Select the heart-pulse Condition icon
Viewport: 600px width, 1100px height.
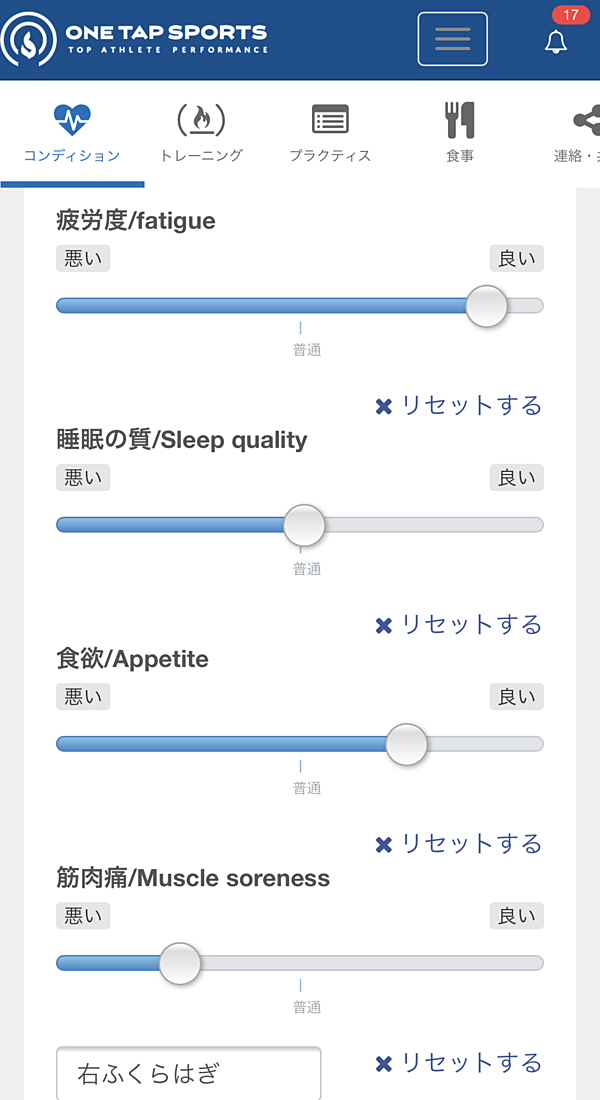[72, 121]
